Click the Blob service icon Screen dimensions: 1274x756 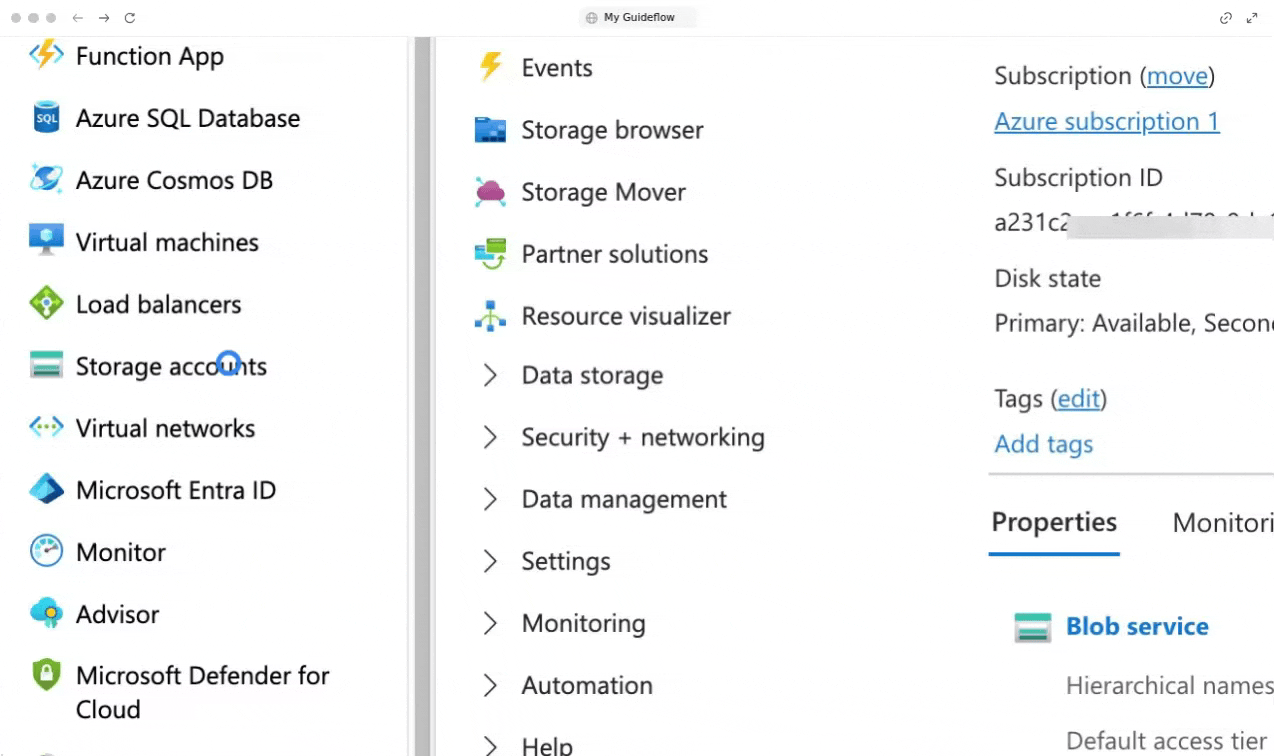coord(1032,627)
